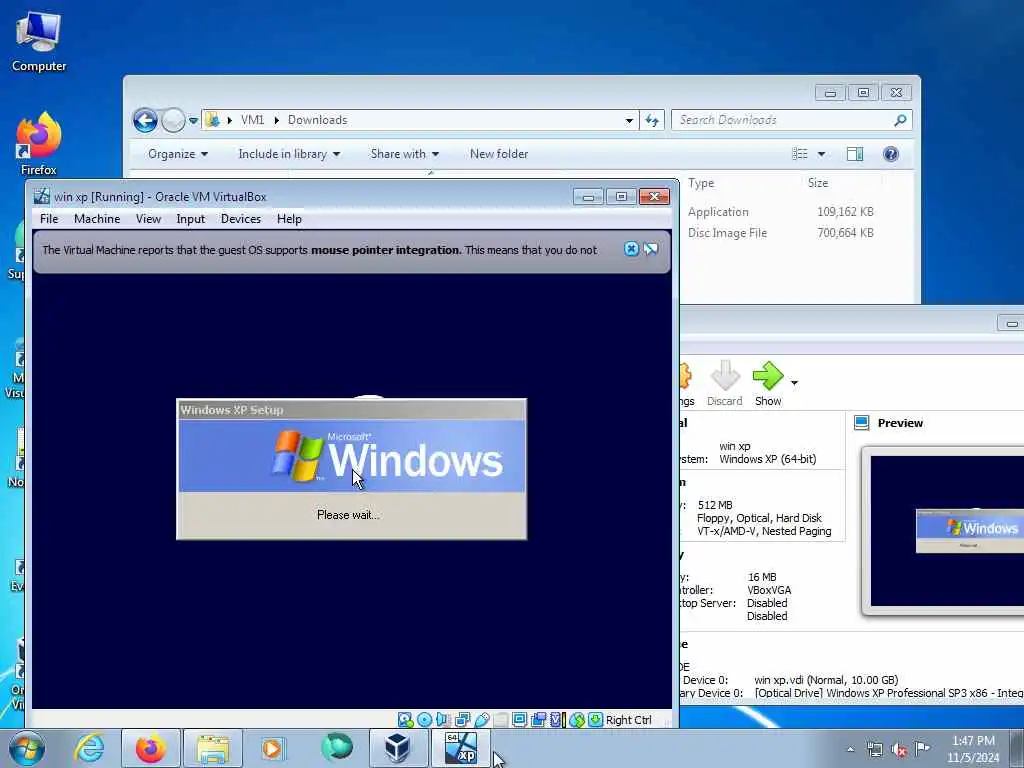Click the CPU virtualization 'V' indicator in status bar
Image resolution: width=1024 pixels, height=768 pixels.
tap(556, 720)
